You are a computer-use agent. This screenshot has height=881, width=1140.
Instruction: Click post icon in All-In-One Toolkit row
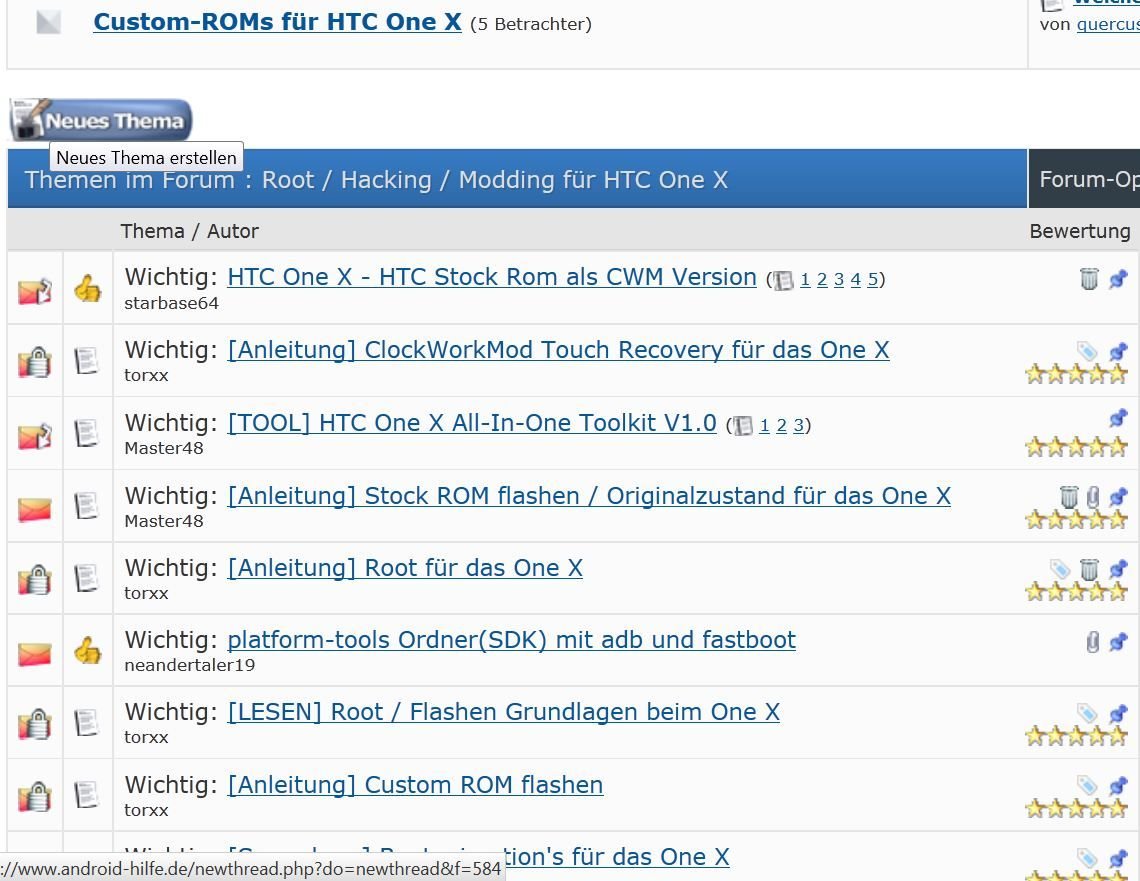(x=87, y=433)
